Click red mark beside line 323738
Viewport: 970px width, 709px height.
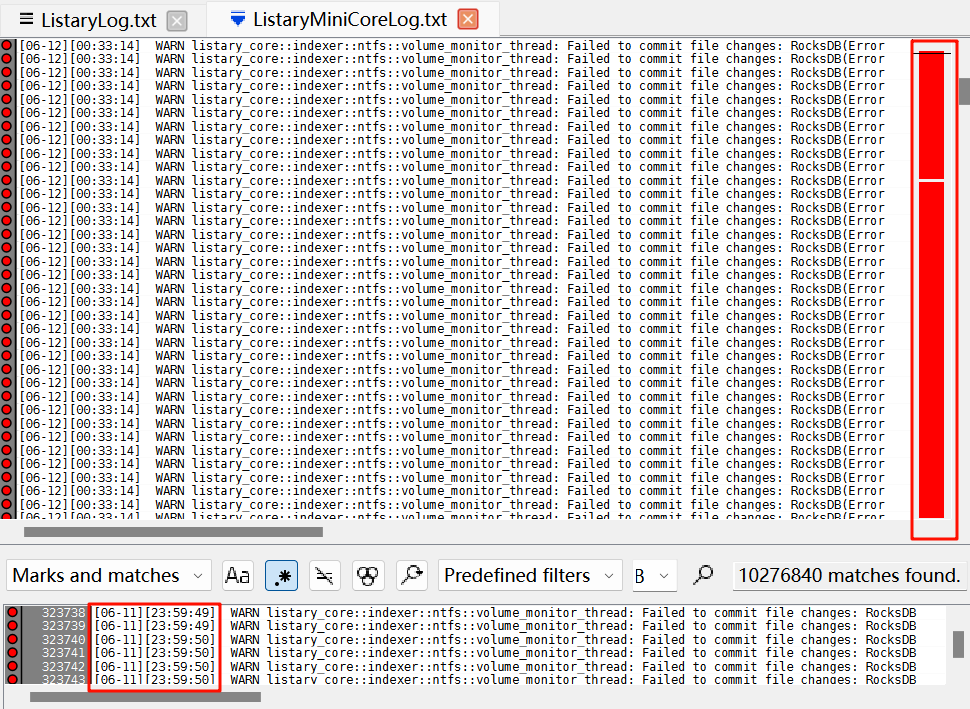click(x=13, y=613)
